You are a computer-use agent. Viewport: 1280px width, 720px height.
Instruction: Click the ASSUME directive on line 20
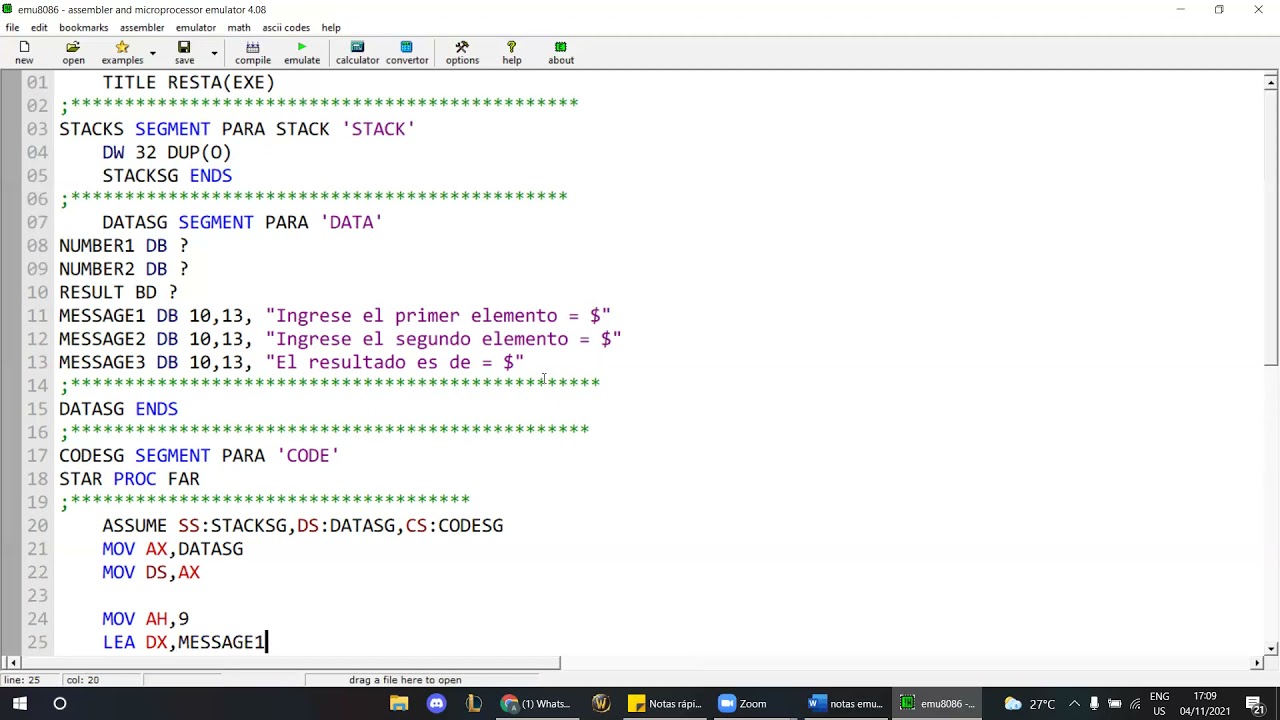tap(302, 525)
